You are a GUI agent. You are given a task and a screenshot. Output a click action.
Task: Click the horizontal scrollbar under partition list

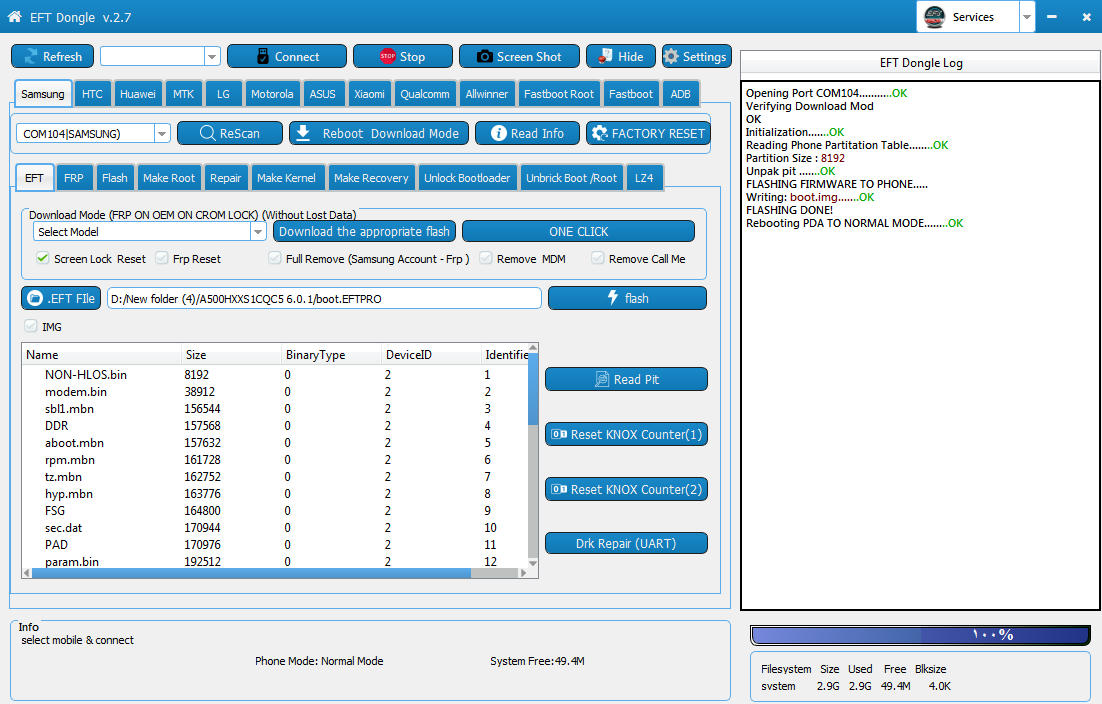coord(250,573)
